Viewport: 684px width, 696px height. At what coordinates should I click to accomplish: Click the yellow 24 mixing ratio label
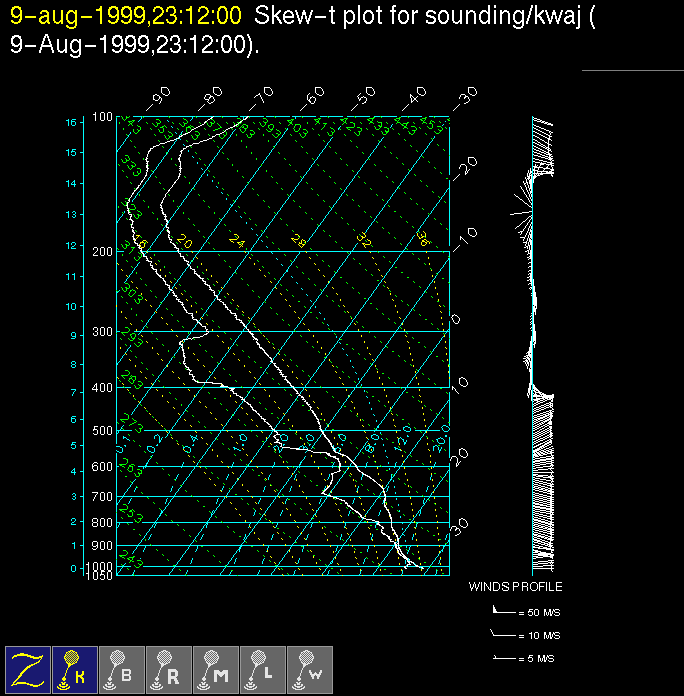point(236,240)
